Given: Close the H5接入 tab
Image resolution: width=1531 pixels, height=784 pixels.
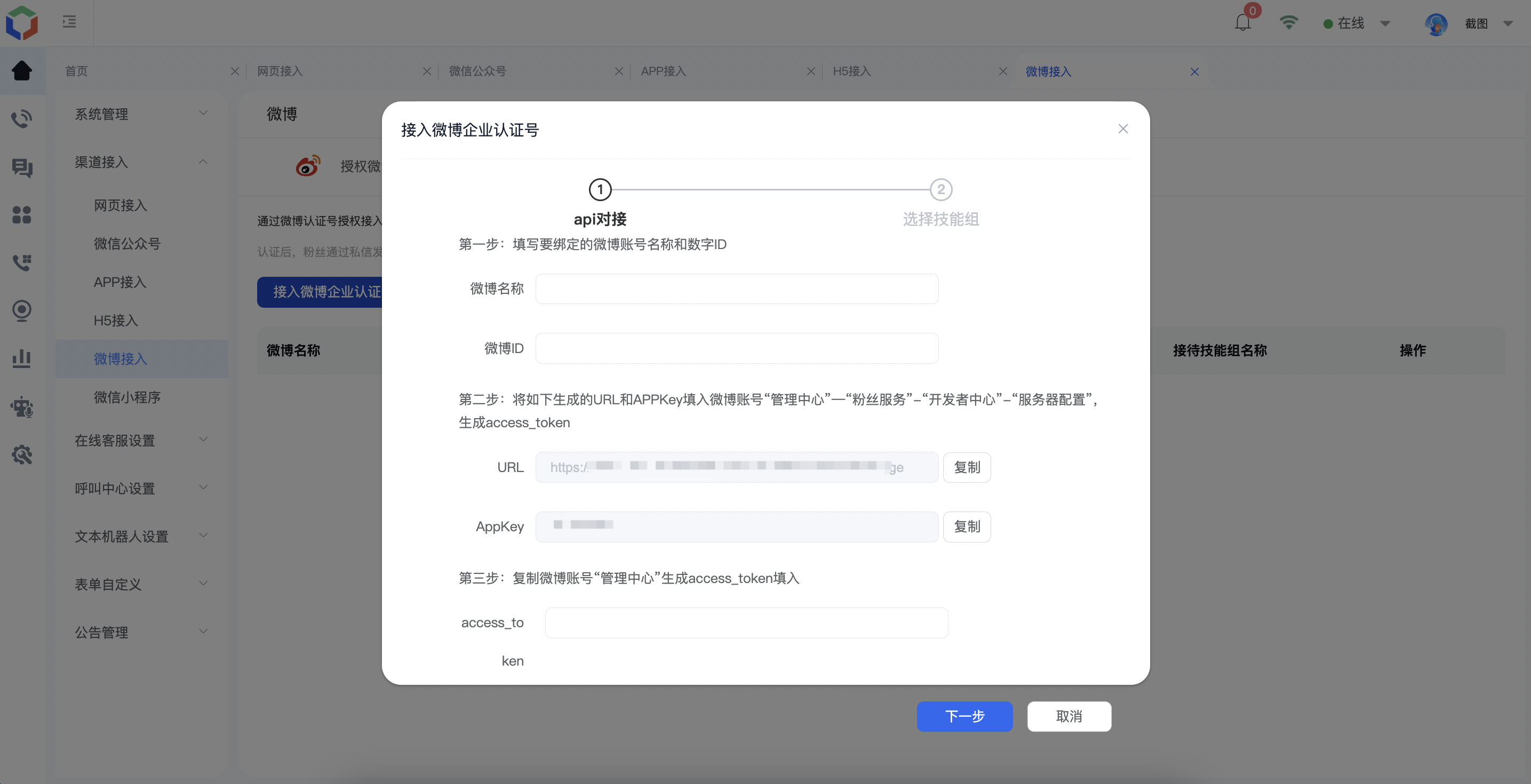Looking at the screenshot, I should (1003, 71).
